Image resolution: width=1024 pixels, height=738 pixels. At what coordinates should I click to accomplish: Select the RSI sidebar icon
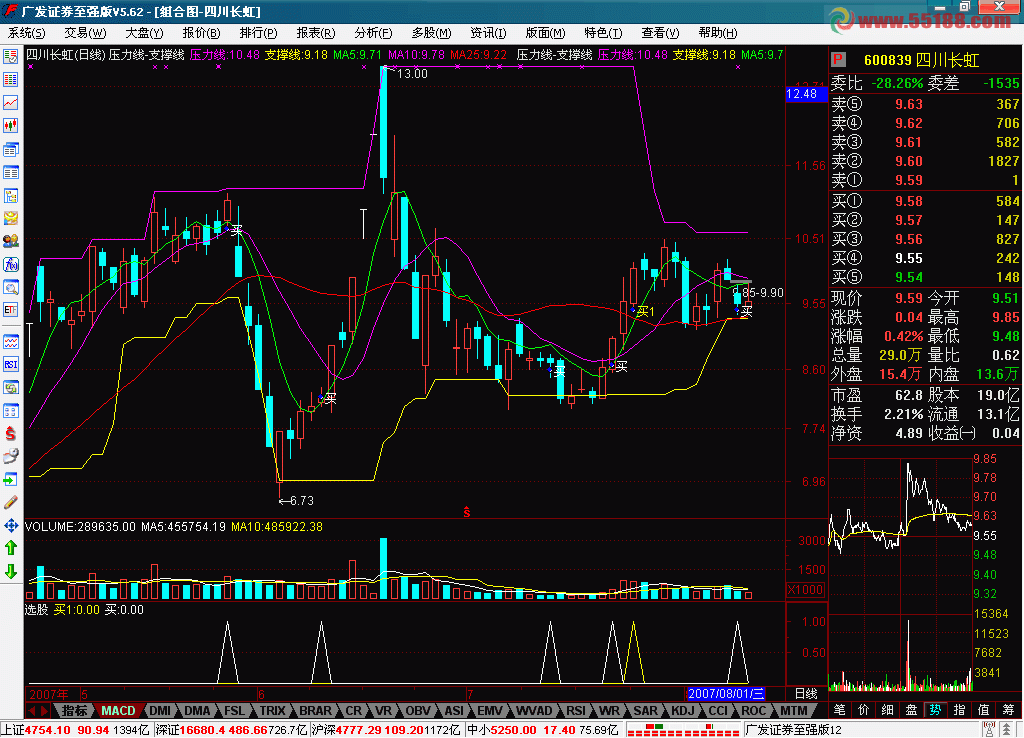pos(10,364)
